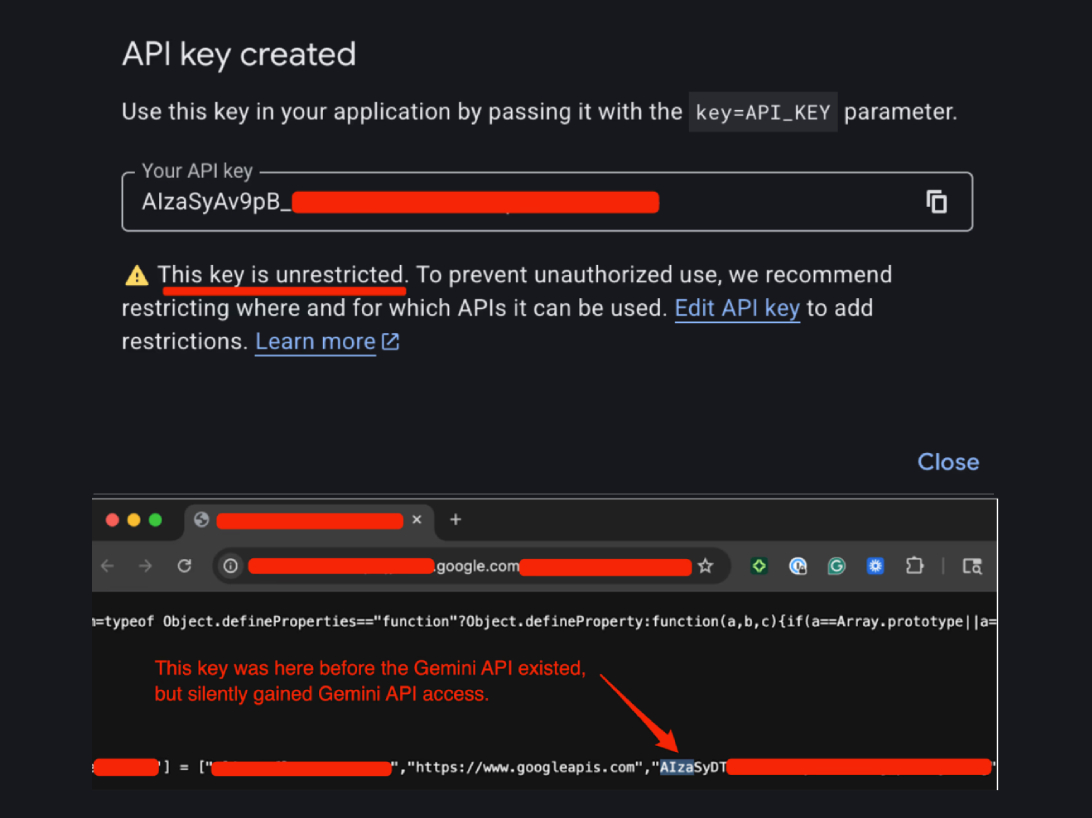Click the yellow minimize window button
This screenshot has height=818, width=1092.
click(133, 520)
